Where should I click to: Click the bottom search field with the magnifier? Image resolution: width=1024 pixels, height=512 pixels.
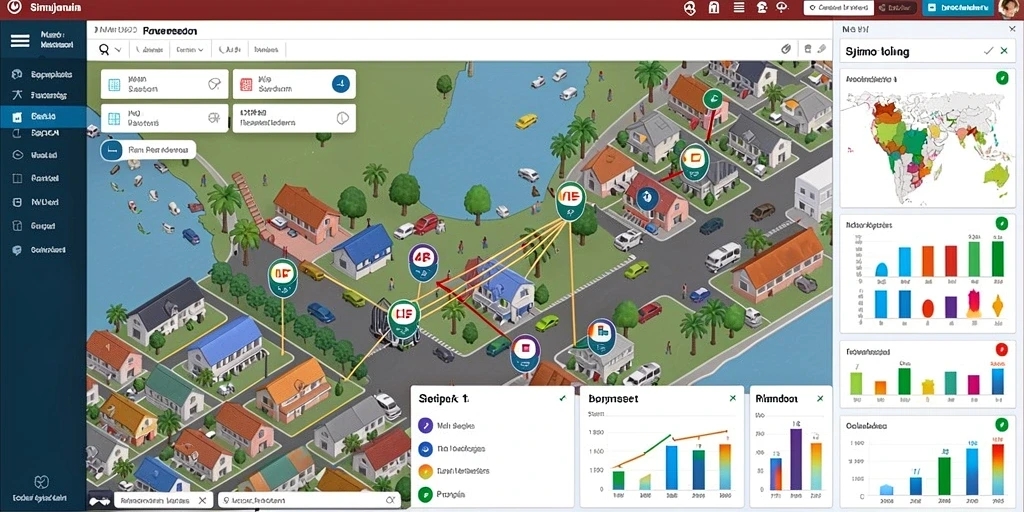point(309,500)
